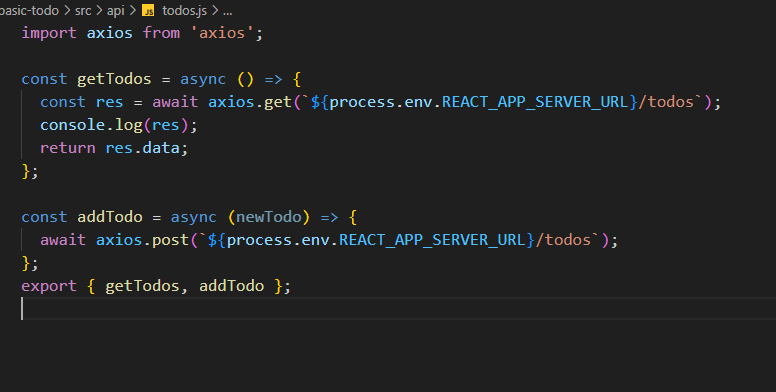
Task: Click 'axios.post' call in addTodo
Action: (142, 240)
